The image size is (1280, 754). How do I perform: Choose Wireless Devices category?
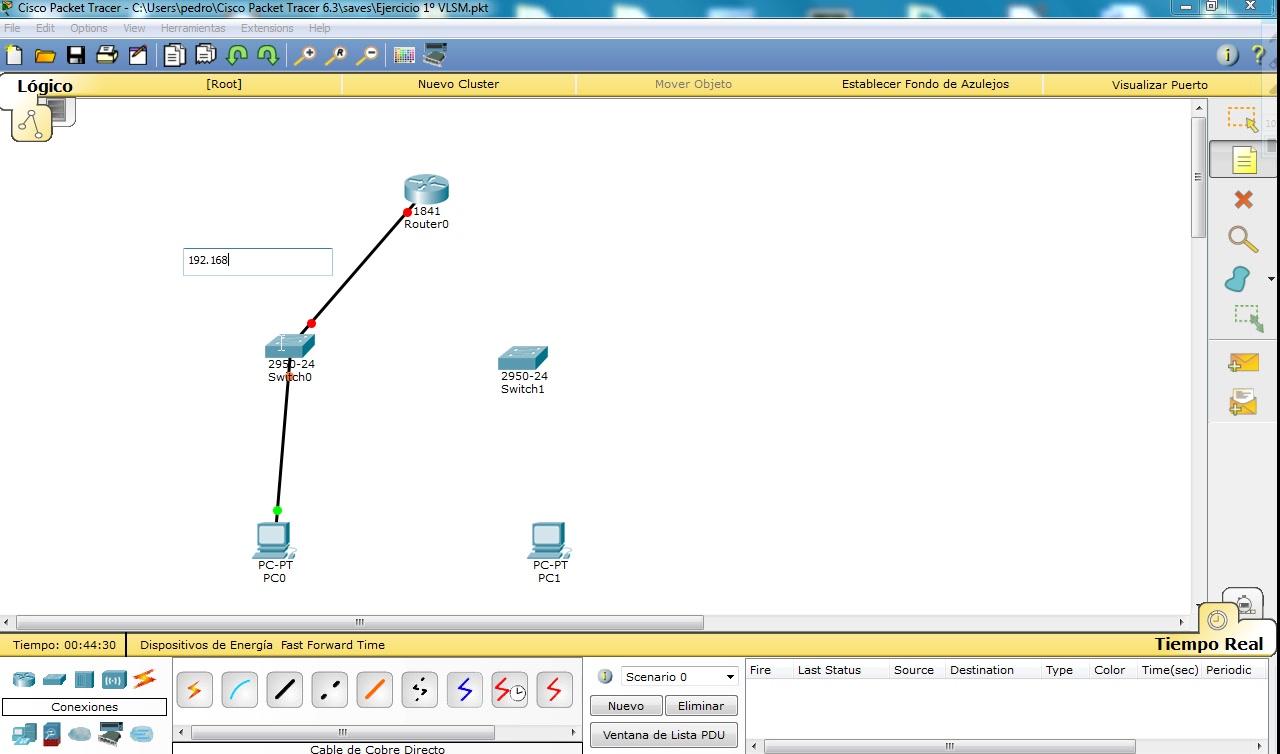coord(114,680)
